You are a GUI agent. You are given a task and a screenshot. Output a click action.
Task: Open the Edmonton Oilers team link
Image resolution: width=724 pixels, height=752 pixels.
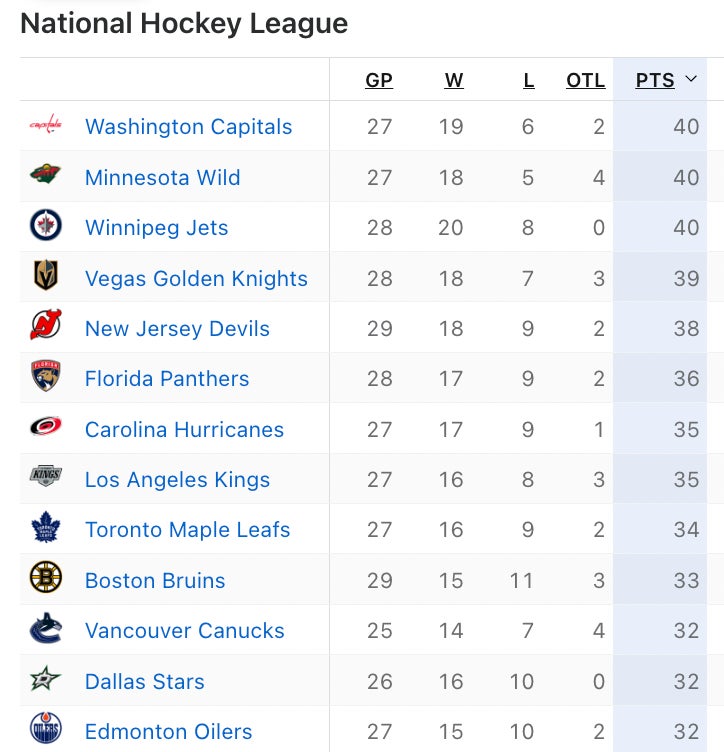168,732
